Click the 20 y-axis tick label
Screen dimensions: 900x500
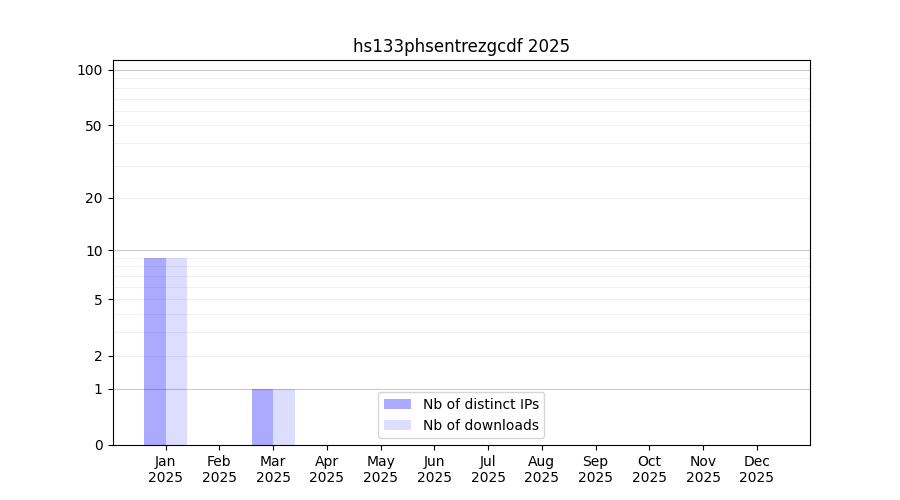(x=94, y=198)
